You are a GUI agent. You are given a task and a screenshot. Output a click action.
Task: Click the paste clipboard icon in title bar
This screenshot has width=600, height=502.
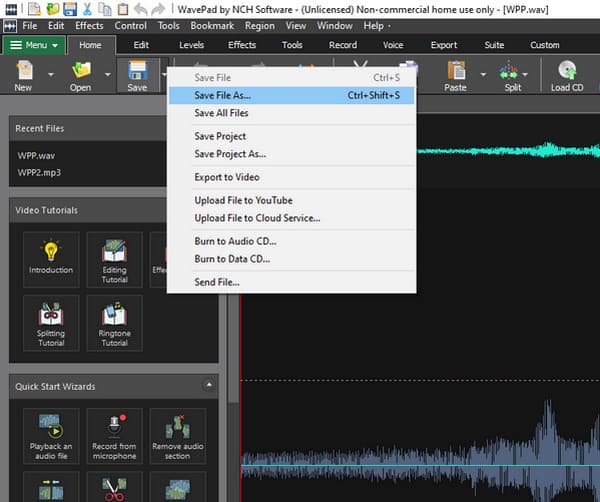(123, 9)
